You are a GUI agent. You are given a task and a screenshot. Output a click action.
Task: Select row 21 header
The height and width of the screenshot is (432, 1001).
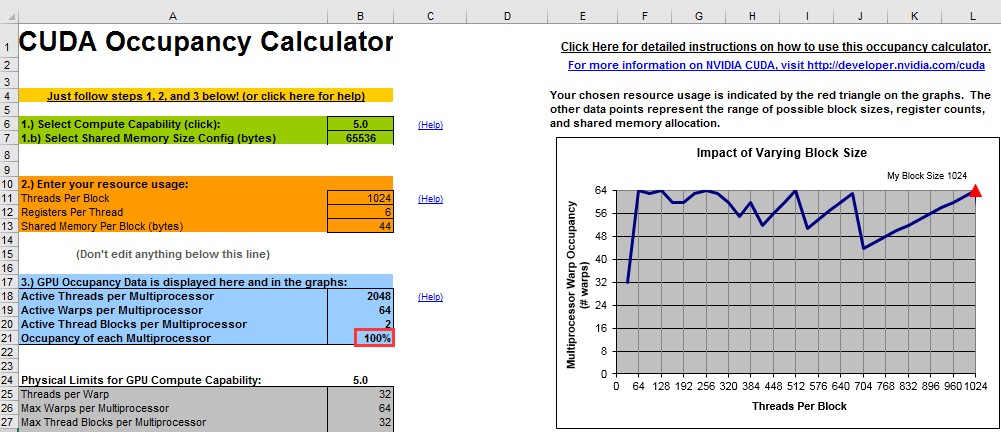tap(9, 338)
